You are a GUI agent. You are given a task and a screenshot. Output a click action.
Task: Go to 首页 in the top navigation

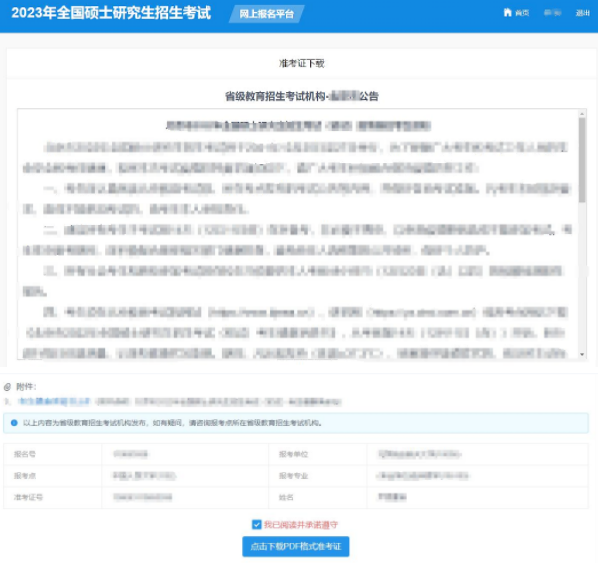522,13
